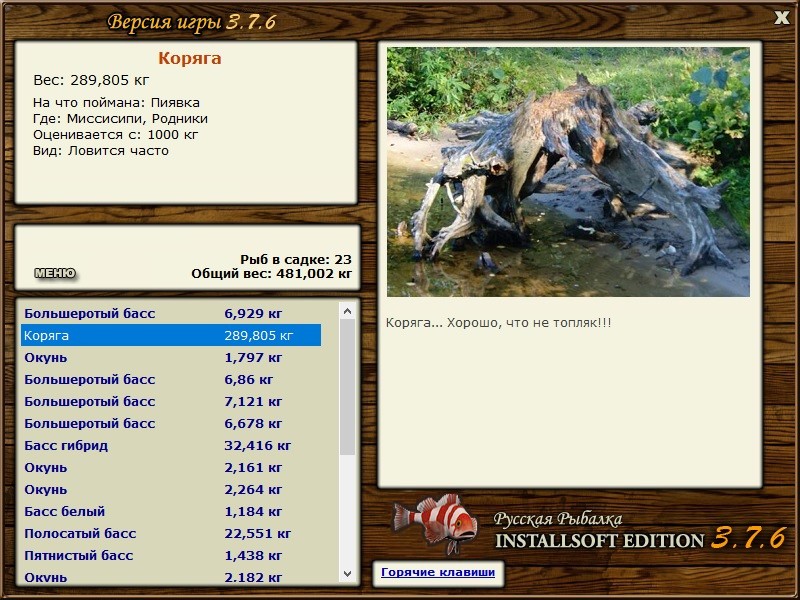Click the fish list scrollbar thumb
Image resolution: width=800 pixels, height=600 pixels.
[347, 387]
